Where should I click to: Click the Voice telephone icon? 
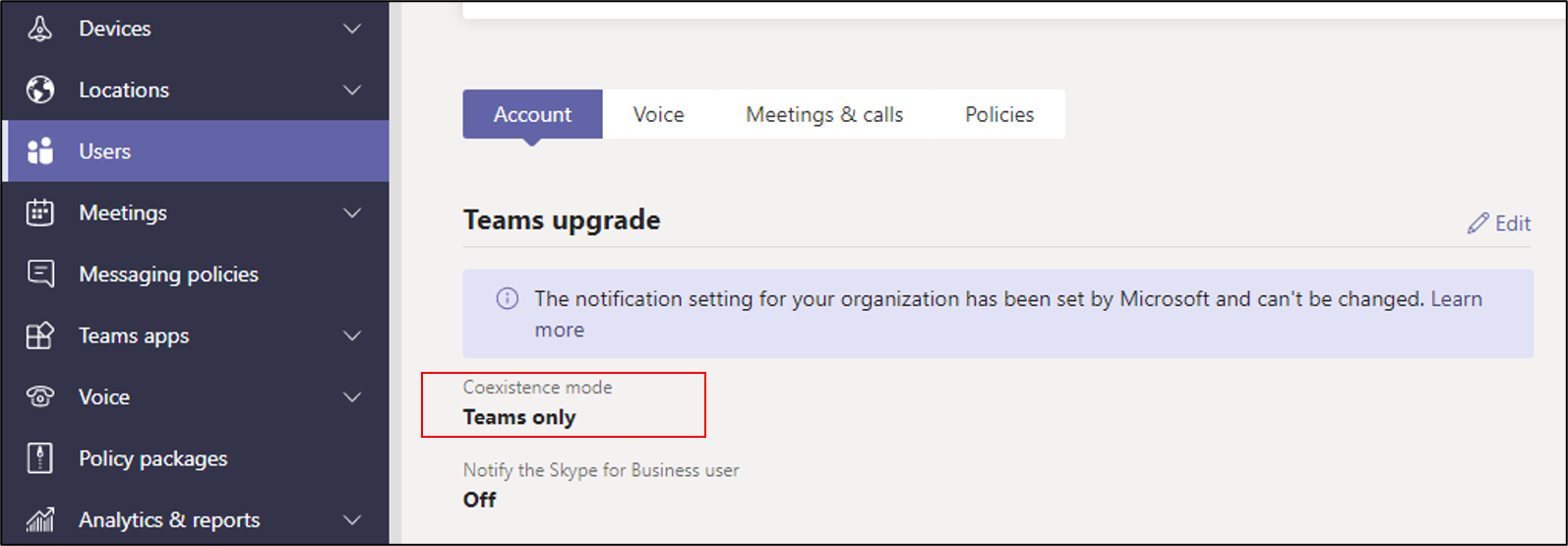(39, 396)
